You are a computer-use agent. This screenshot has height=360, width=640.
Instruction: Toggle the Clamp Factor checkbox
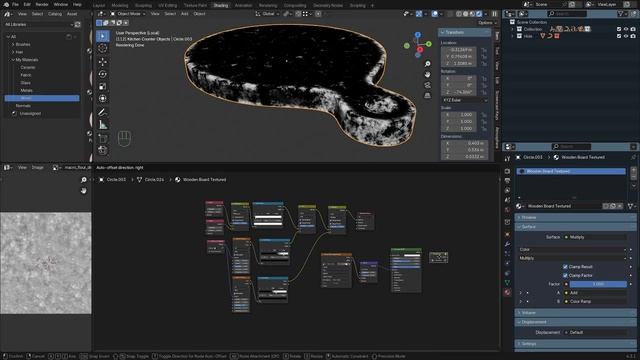pyautogui.click(x=565, y=276)
